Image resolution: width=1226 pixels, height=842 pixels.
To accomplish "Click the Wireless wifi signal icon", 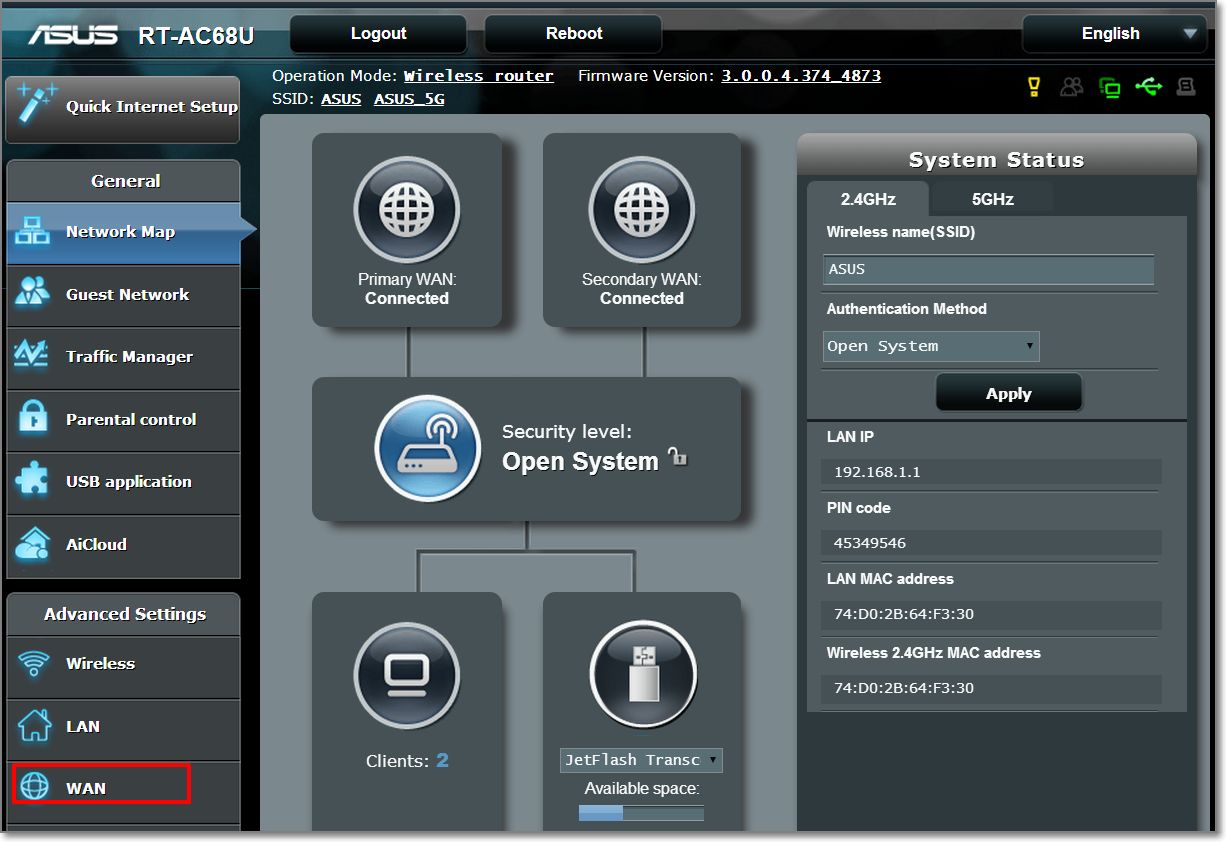I will tap(34, 663).
